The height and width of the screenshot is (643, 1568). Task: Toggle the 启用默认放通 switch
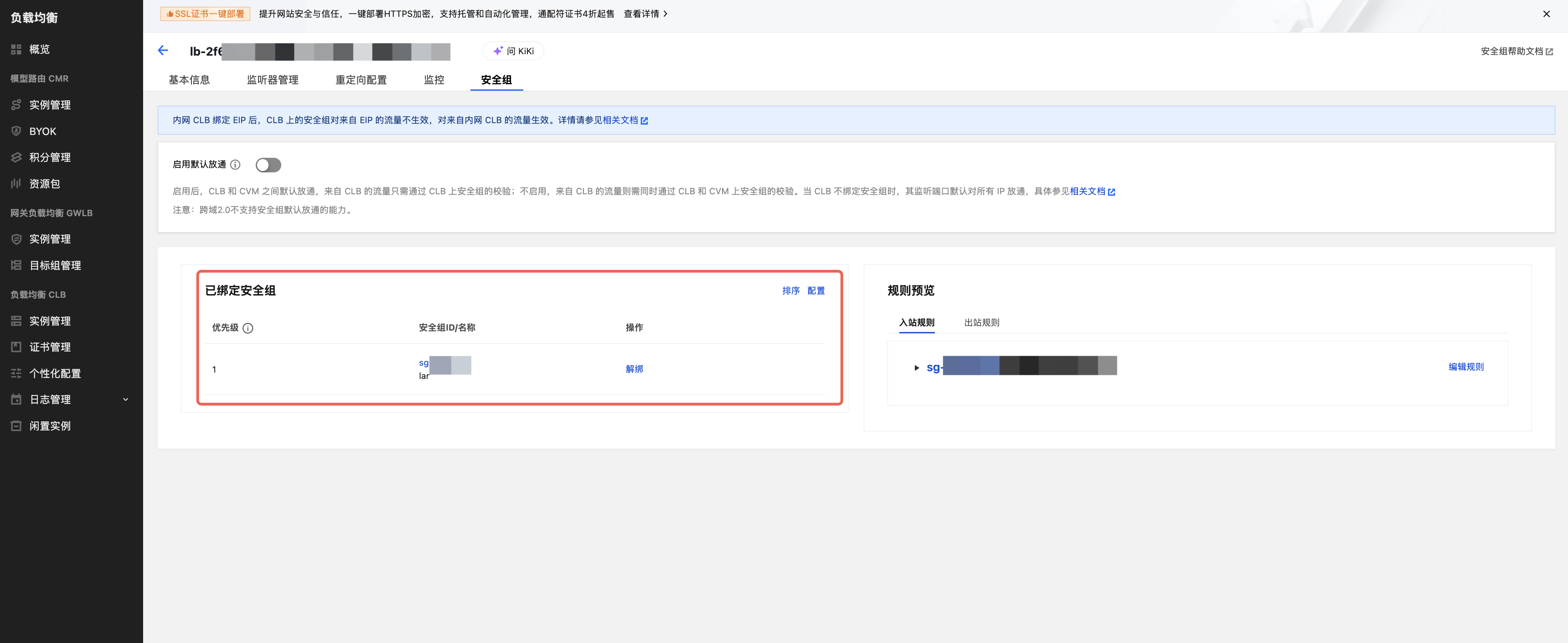(x=268, y=165)
